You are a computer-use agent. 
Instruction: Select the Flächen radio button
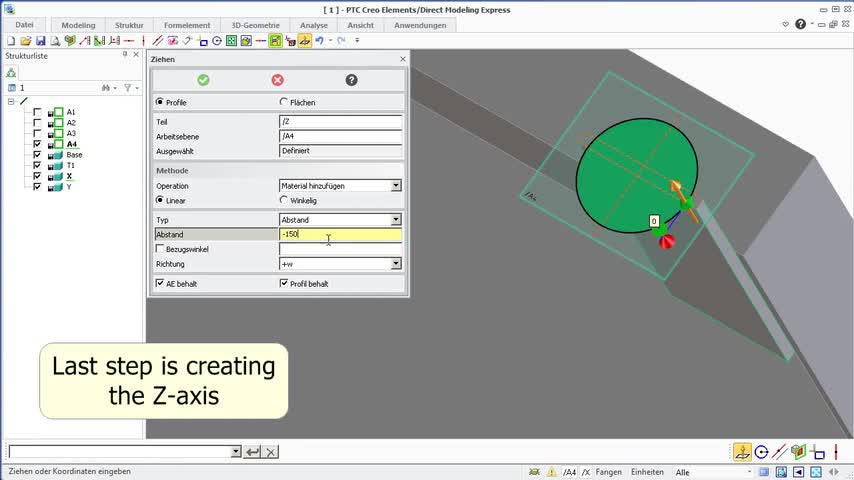click(x=283, y=102)
